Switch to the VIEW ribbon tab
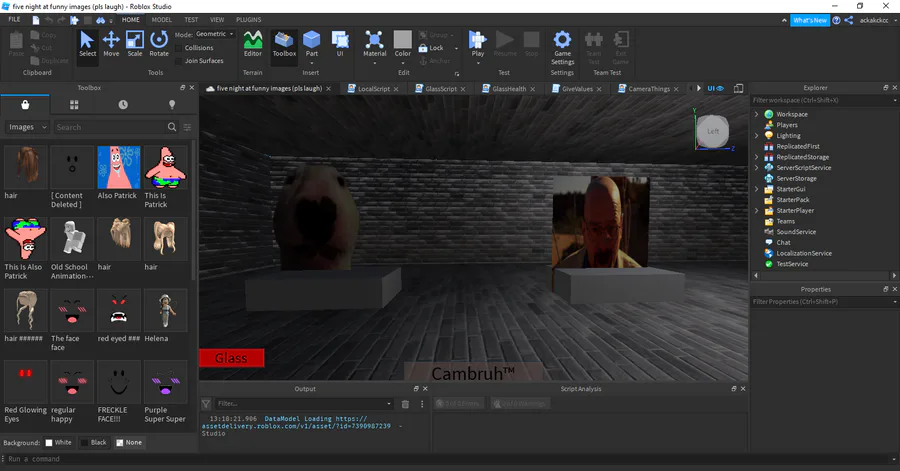900x471 pixels. tap(217, 20)
